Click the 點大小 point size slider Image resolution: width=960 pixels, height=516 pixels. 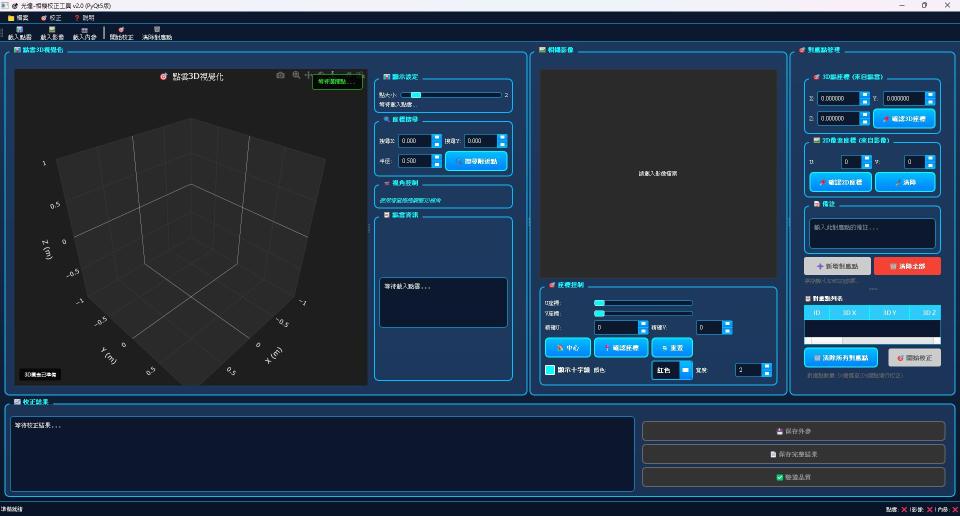(442, 95)
